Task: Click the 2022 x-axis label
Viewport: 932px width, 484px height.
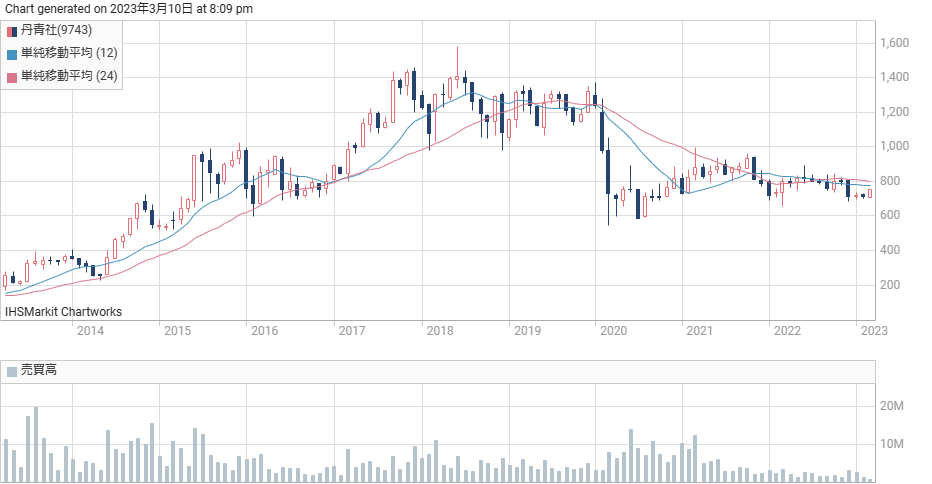Action: coord(787,331)
